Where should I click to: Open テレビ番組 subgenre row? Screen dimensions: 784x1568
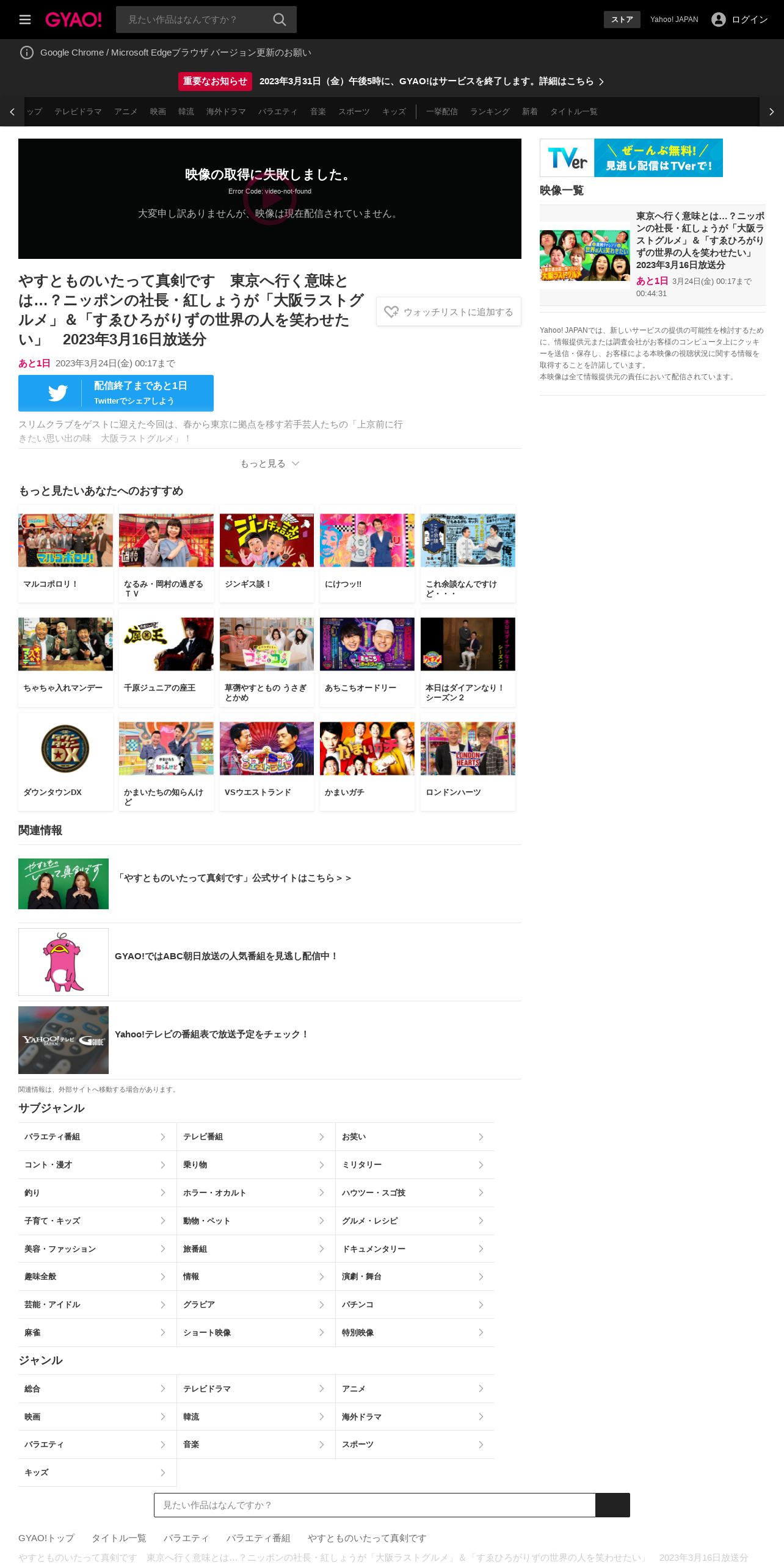tap(256, 1137)
